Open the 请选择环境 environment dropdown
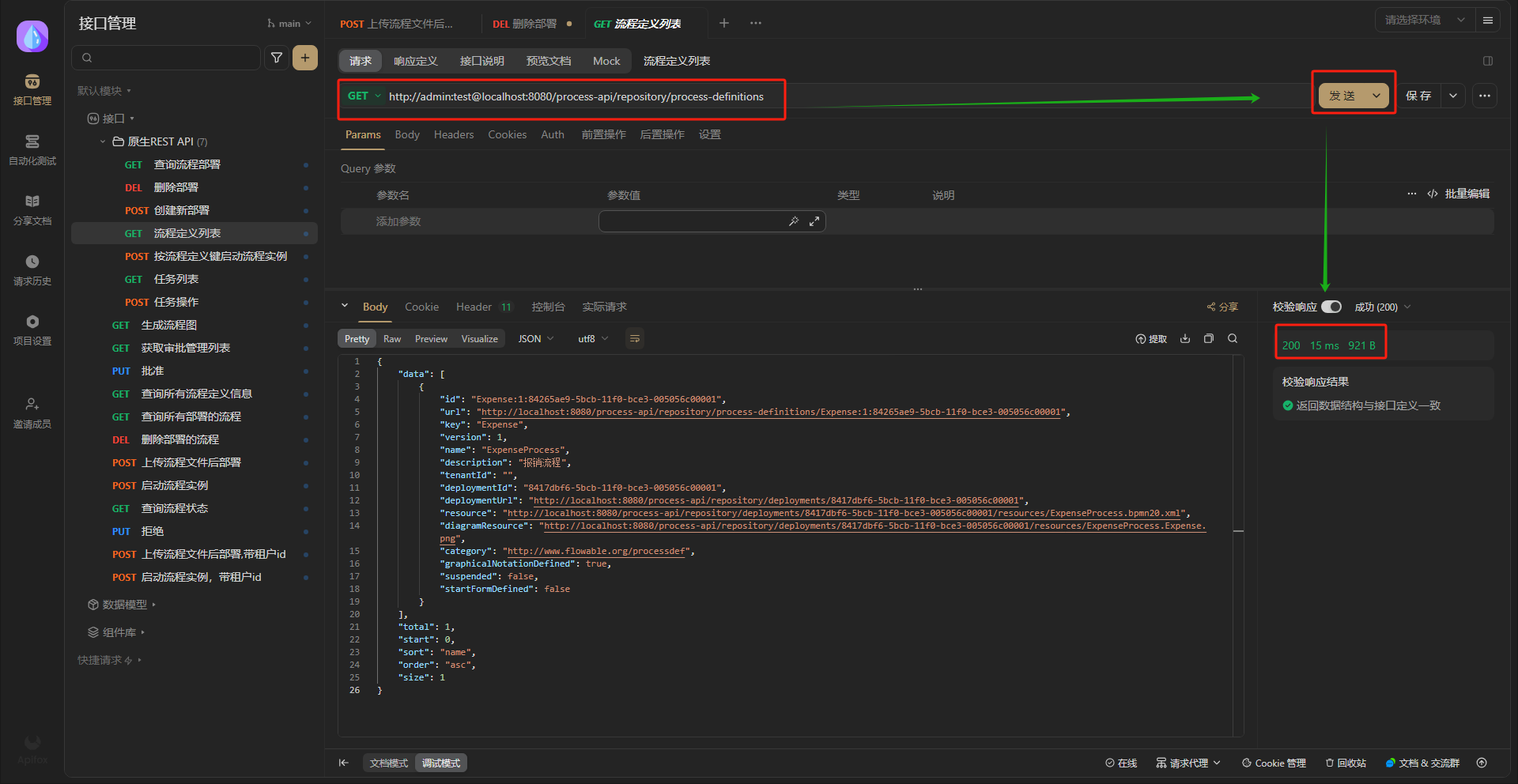Image resolution: width=1518 pixels, height=784 pixels. (1424, 21)
